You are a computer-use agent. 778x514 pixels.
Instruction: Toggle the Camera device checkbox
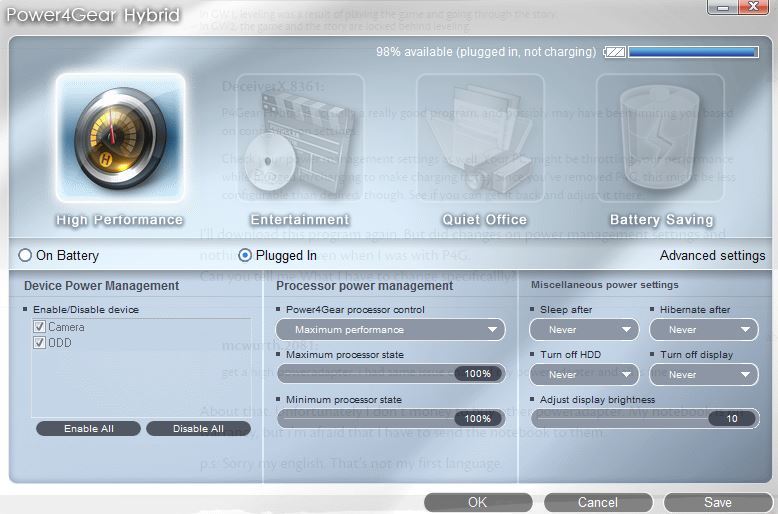[x=39, y=327]
